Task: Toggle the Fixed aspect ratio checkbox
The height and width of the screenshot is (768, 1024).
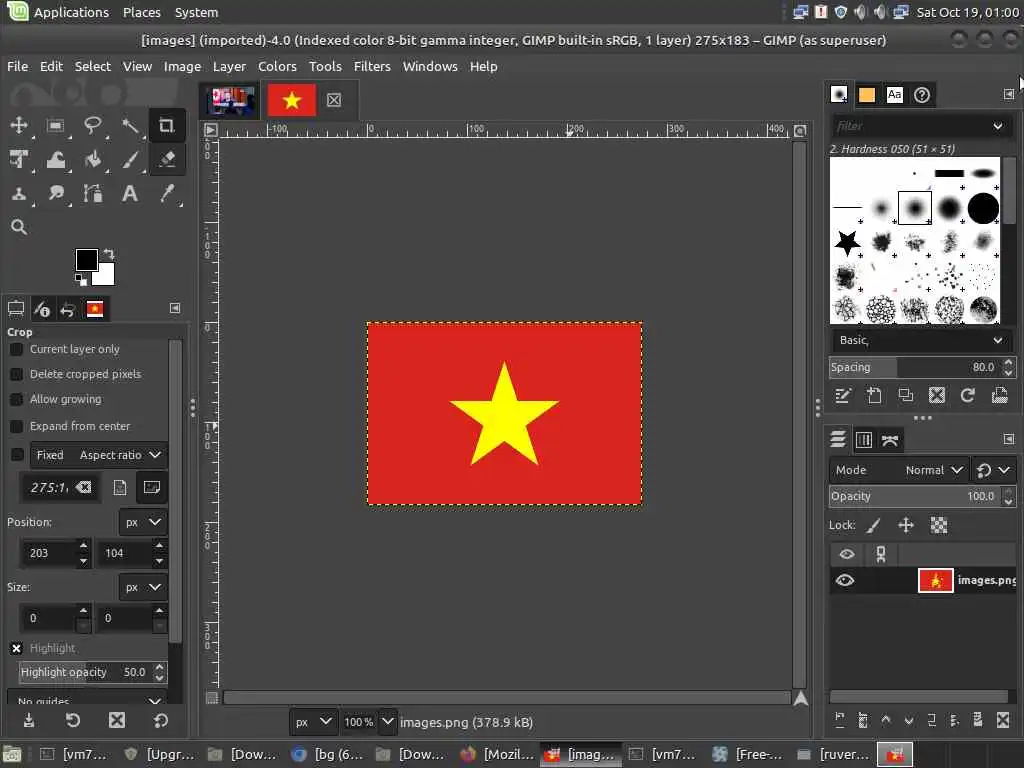Action: pyautogui.click(x=18, y=455)
